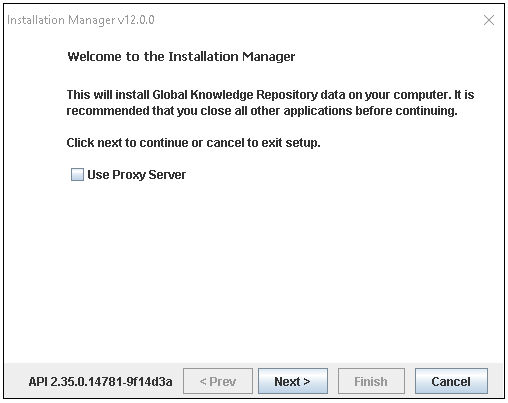Viewport: 508px width, 403px height.
Task: Click the phrase 'cancel to exit setup'
Action: (263, 143)
